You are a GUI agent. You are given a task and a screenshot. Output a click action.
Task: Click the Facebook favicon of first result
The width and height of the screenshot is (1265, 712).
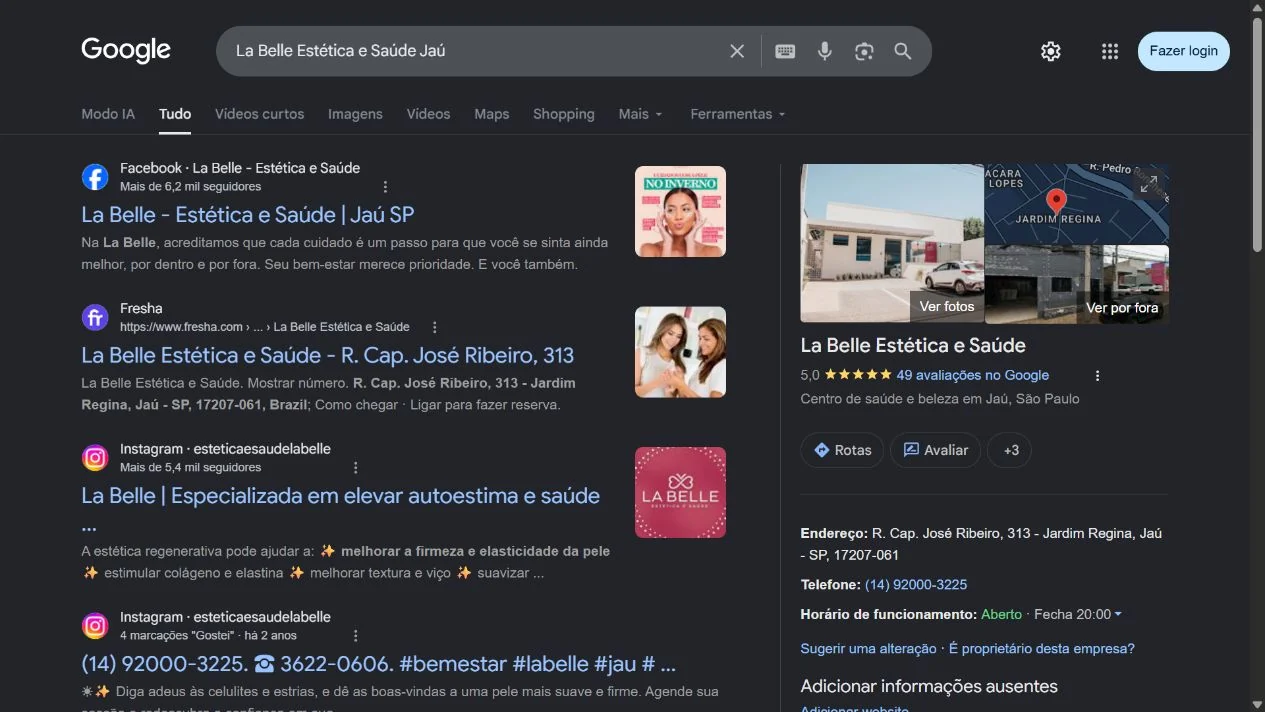point(95,177)
